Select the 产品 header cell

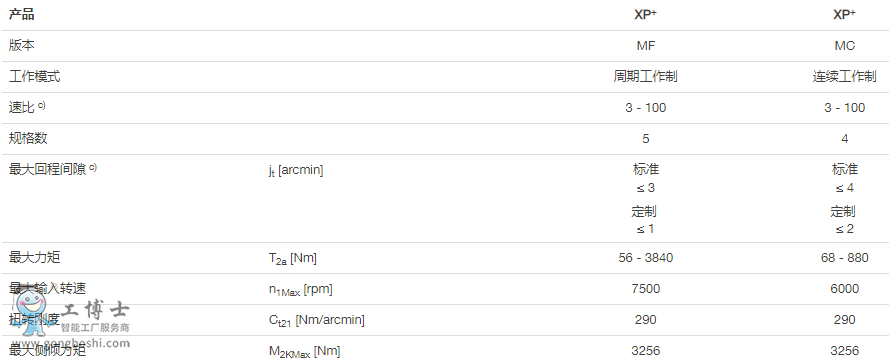point(22,15)
